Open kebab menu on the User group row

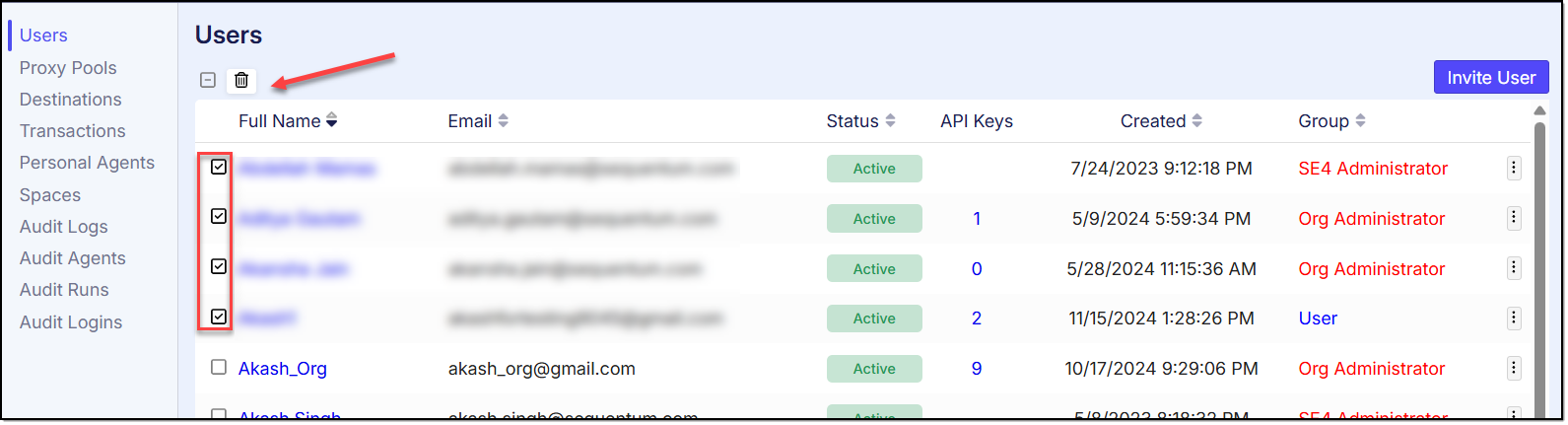[x=1513, y=319]
